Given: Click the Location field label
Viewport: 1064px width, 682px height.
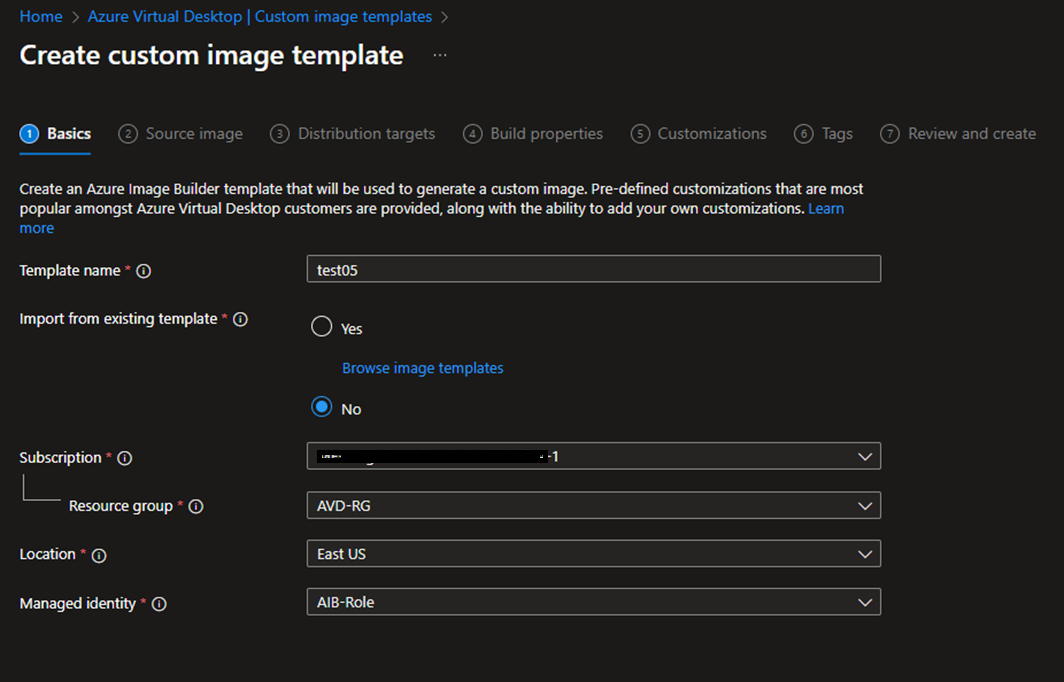Looking at the screenshot, I should [48, 554].
